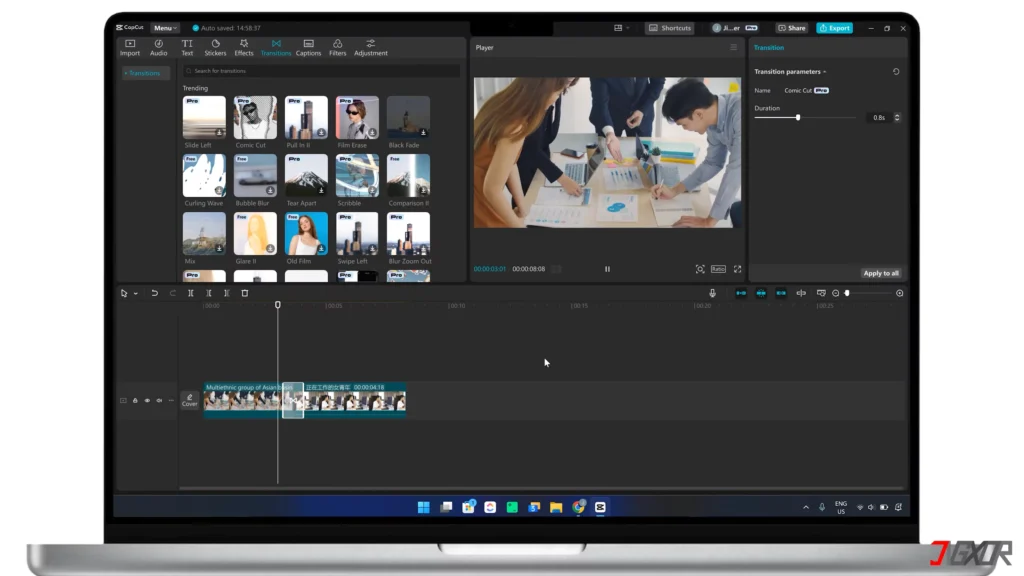Download the Glare II transition
This screenshot has height=576, width=1024.
[270, 249]
